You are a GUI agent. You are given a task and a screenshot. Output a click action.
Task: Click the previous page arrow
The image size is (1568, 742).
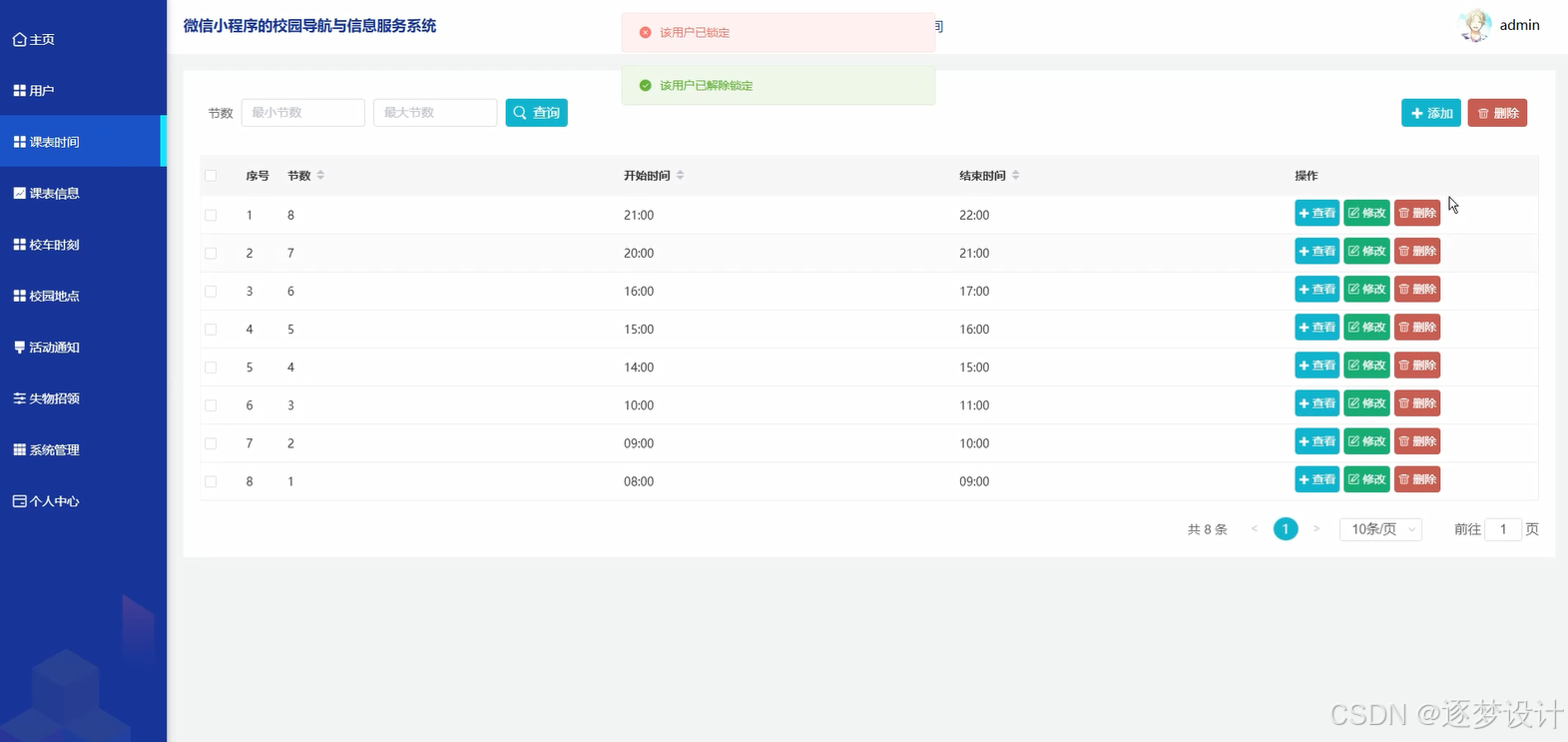1255,529
